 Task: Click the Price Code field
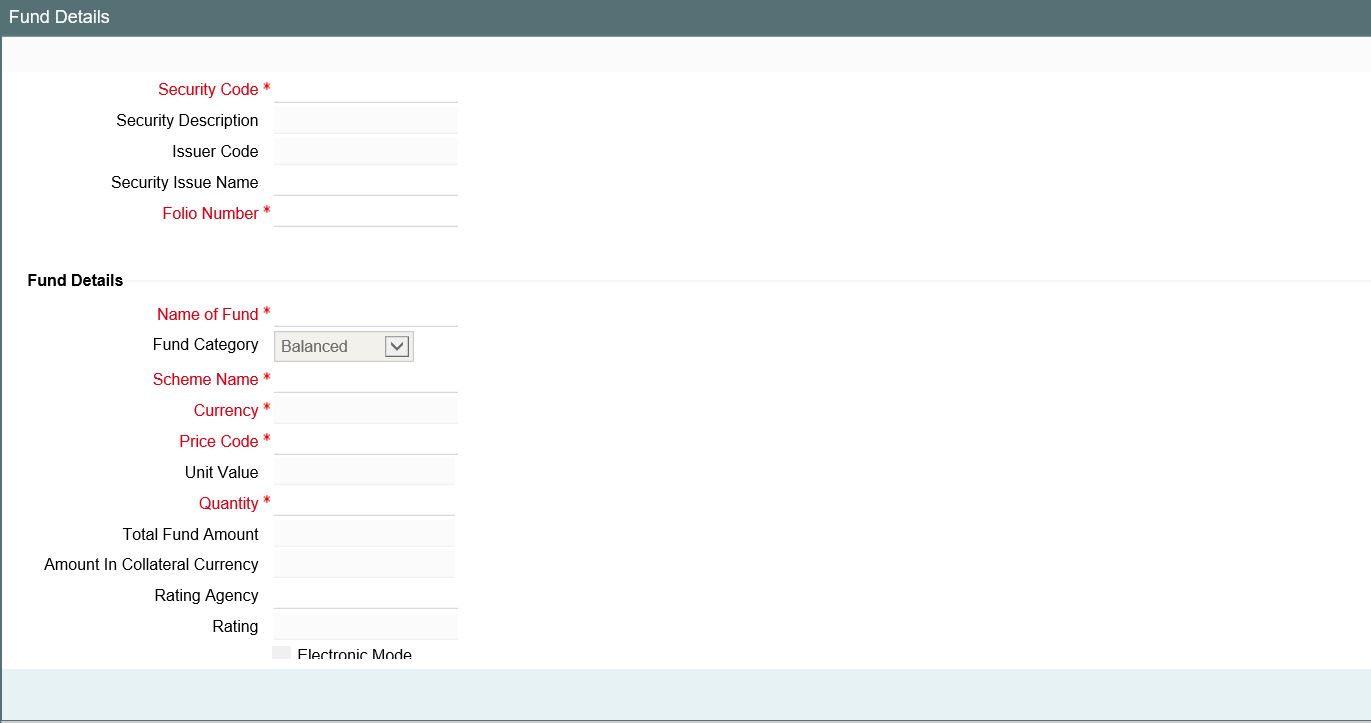(x=366, y=442)
